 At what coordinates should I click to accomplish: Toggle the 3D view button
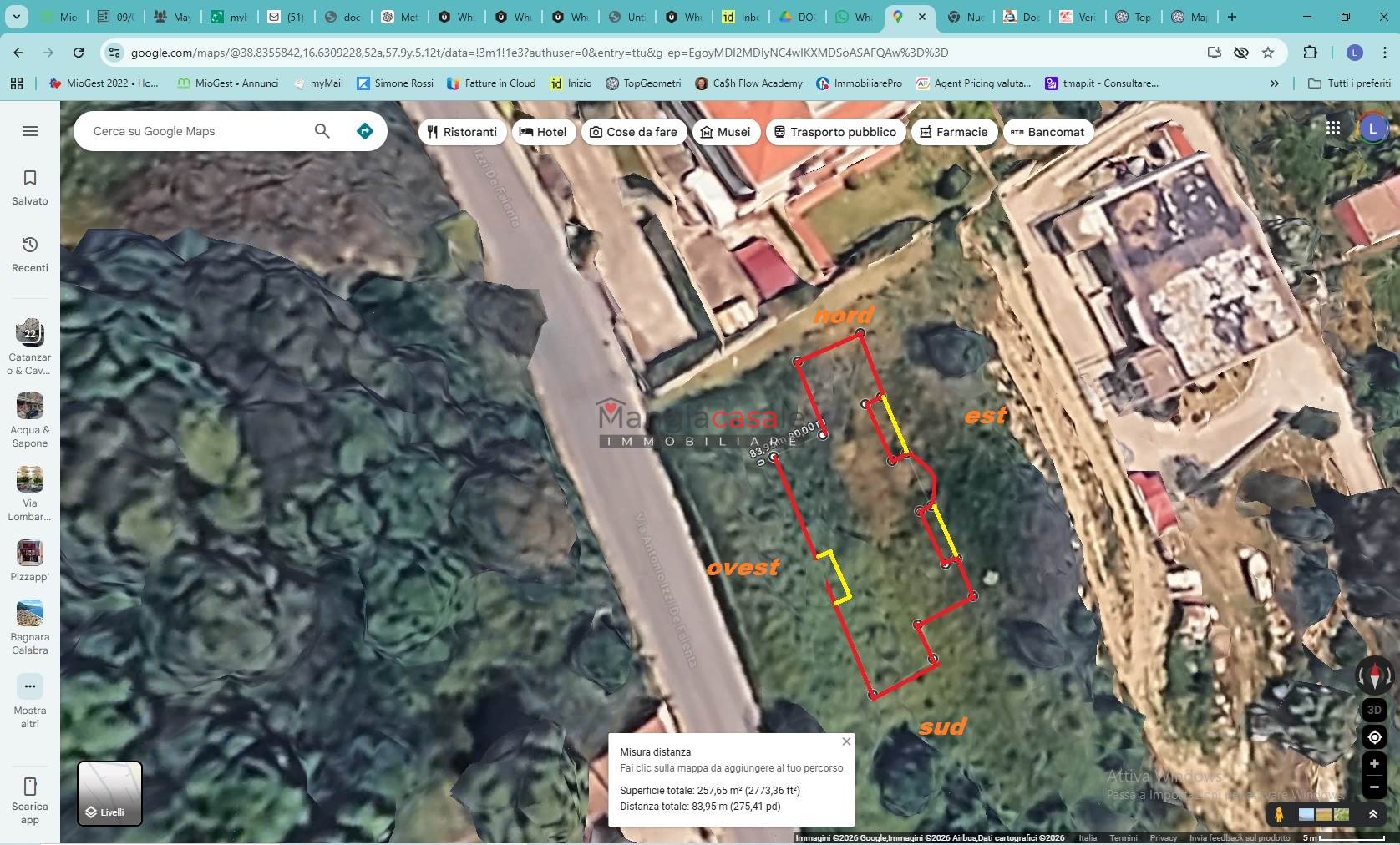click(1374, 710)
